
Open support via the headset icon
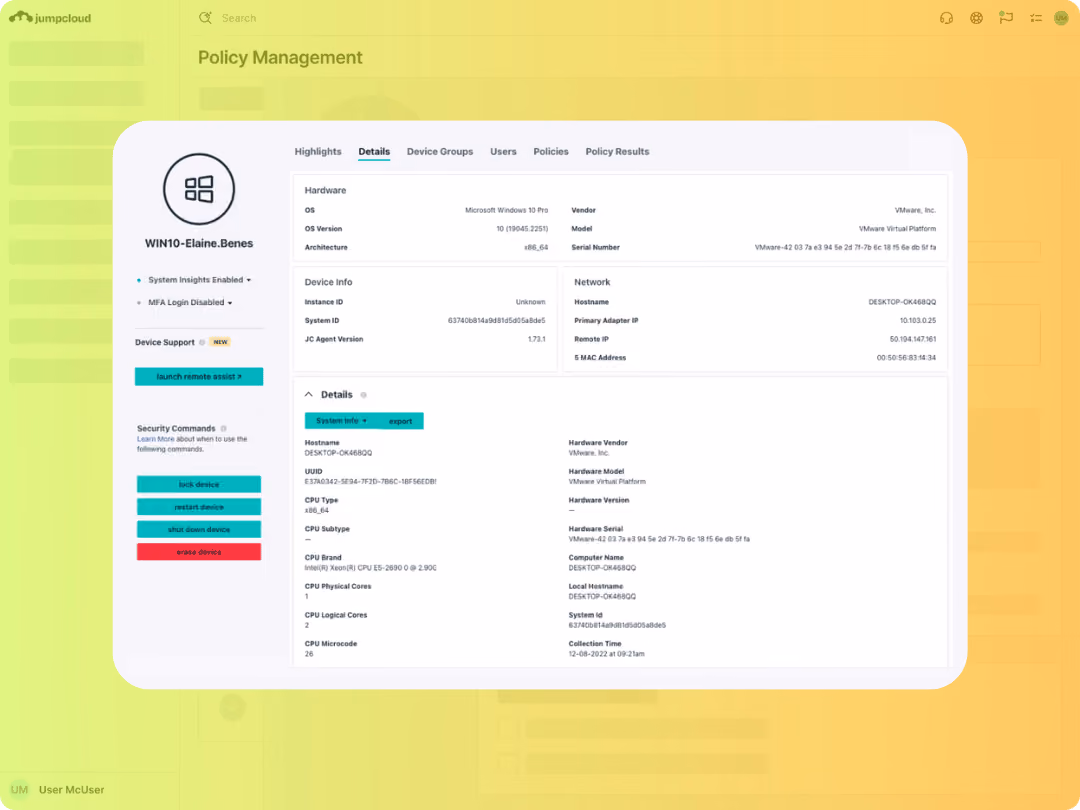point(946,18)
